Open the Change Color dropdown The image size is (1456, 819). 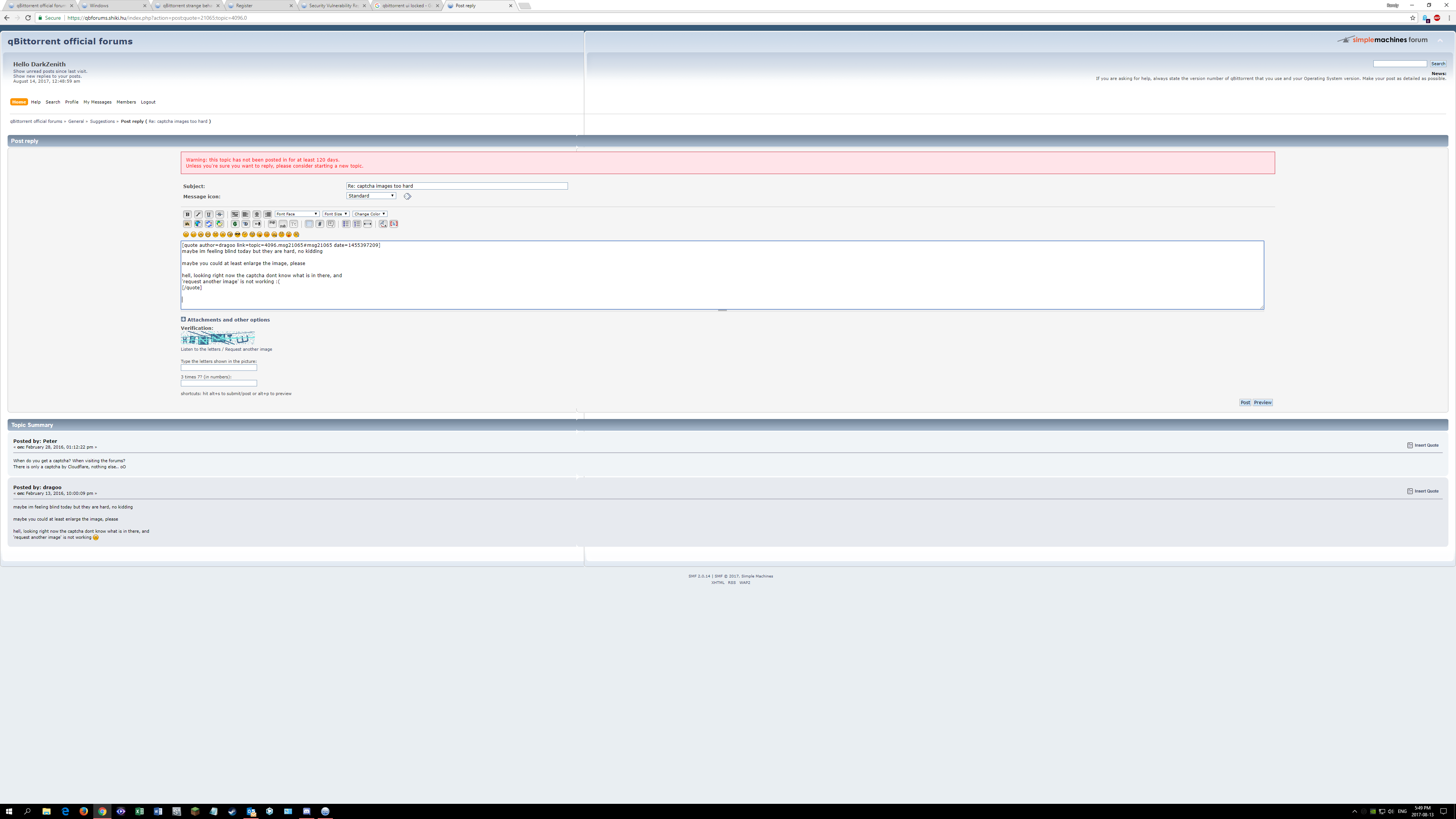370,214
